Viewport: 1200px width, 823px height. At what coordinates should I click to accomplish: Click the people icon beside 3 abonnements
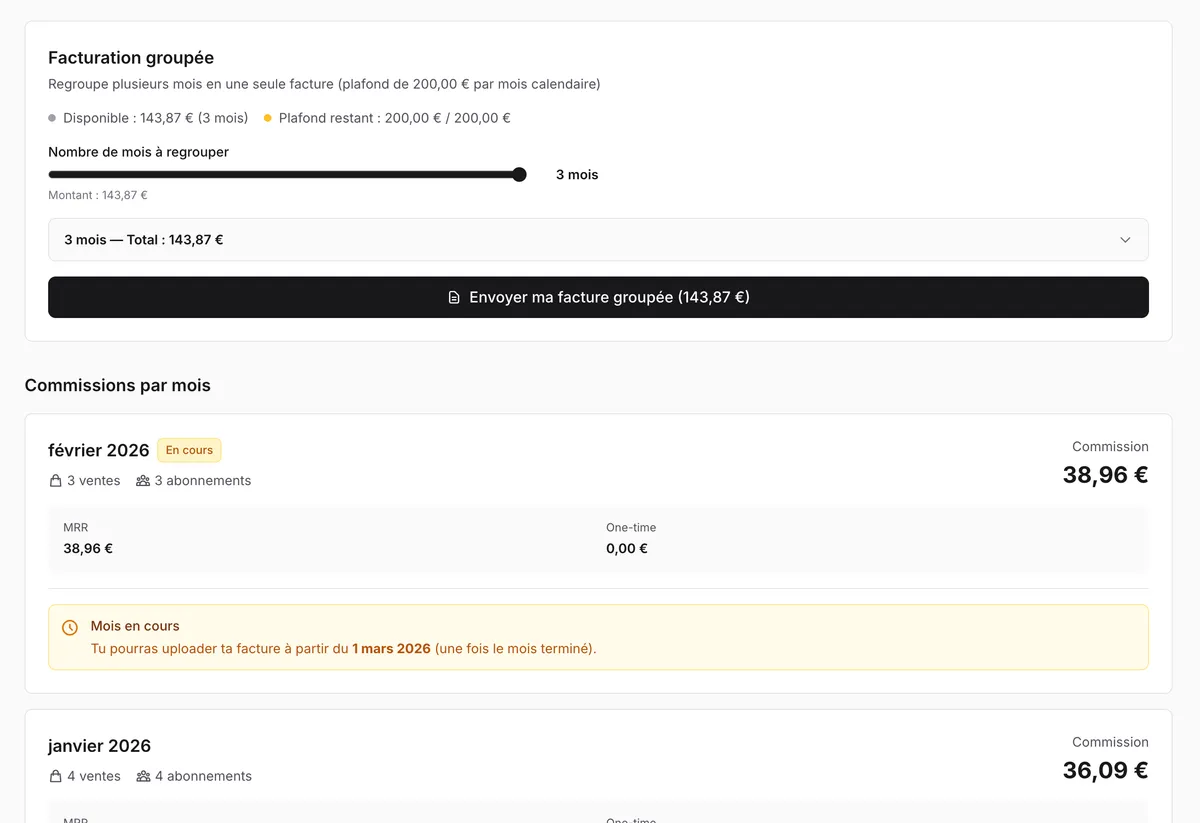tap(143, 481)
